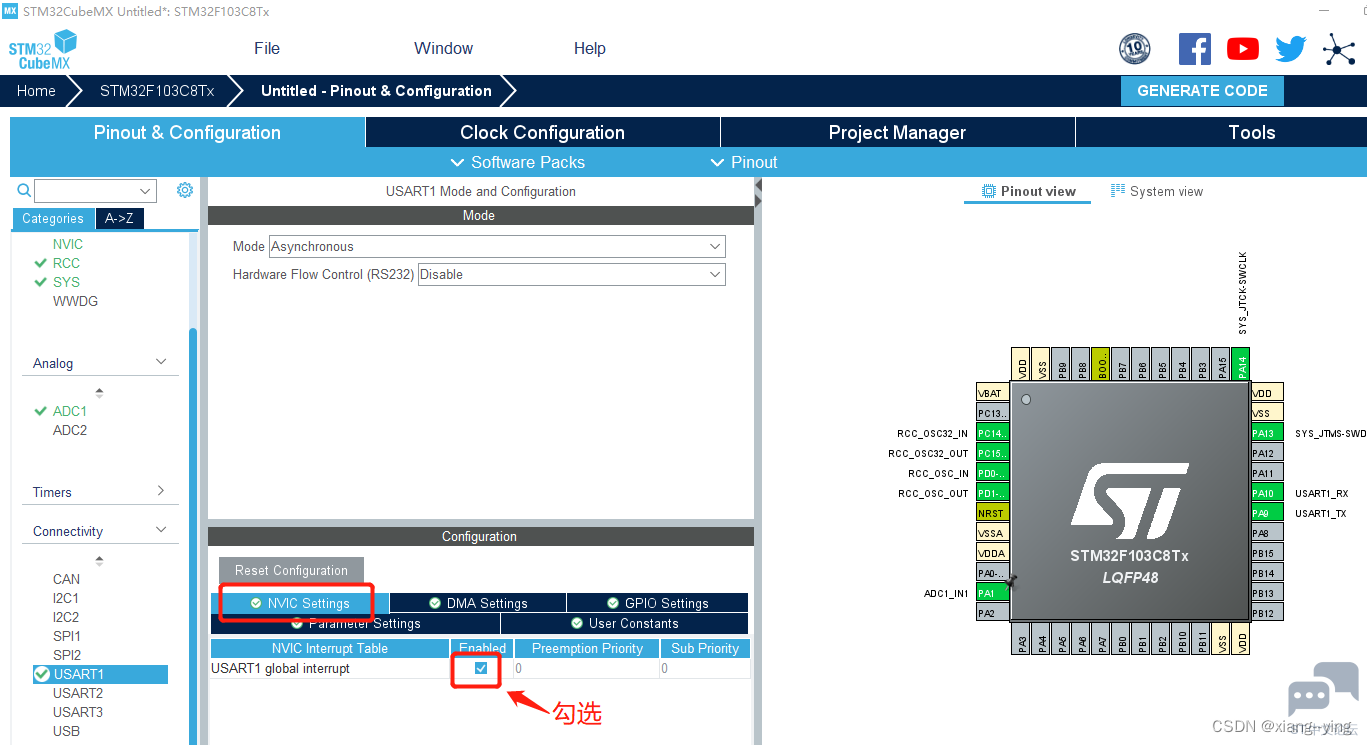Click the BOOT0 pin on the chip
The width and height of the screenshot is (1367, 745).
(1102, 365)
